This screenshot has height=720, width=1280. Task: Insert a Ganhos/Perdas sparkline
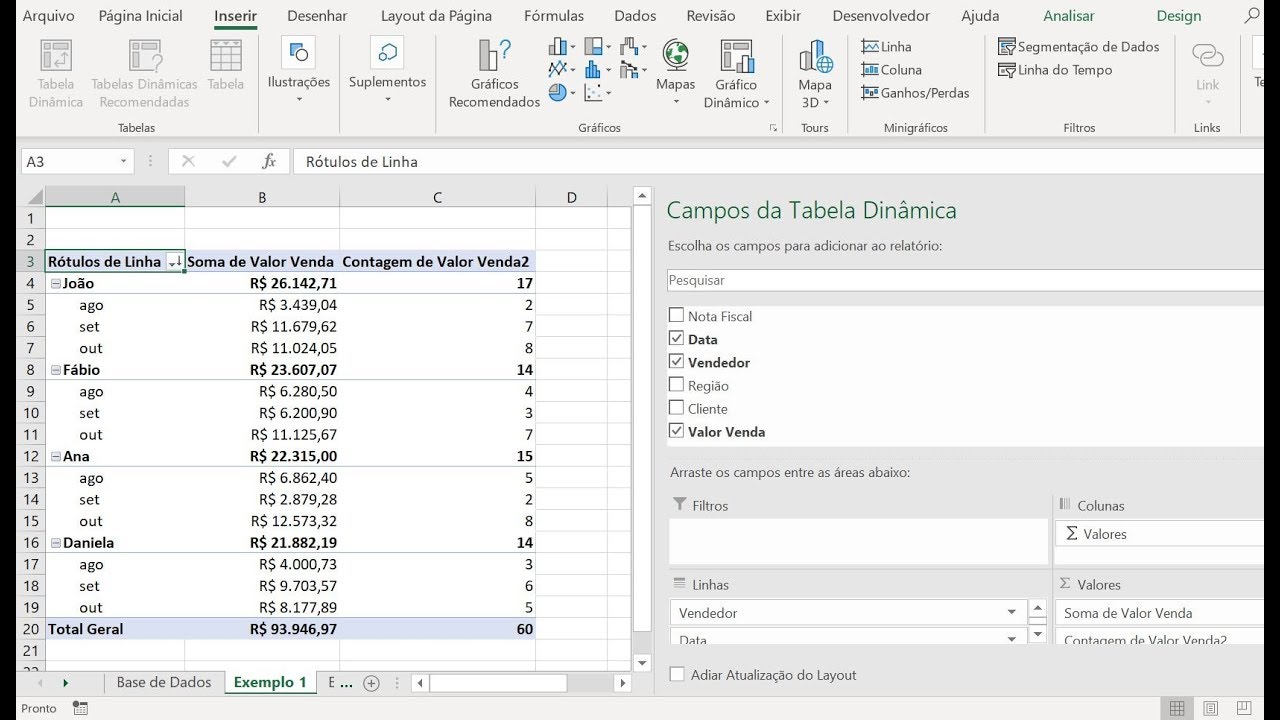coord(915,93)
